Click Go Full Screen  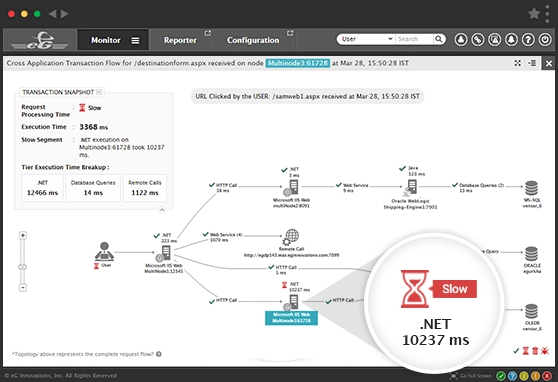470,376
